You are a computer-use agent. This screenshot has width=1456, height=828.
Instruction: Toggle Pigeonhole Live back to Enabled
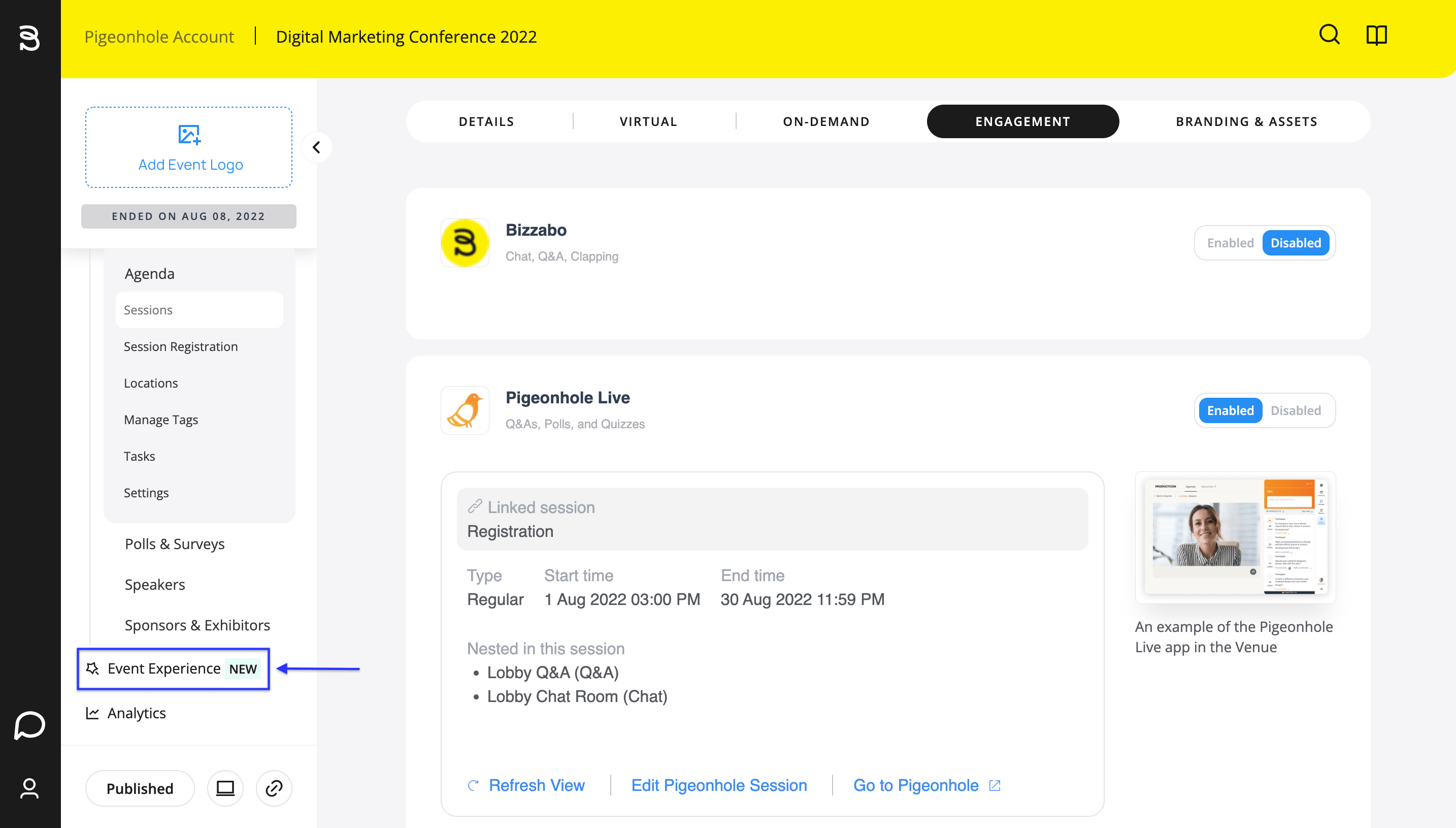click(x=1230, y=410)
